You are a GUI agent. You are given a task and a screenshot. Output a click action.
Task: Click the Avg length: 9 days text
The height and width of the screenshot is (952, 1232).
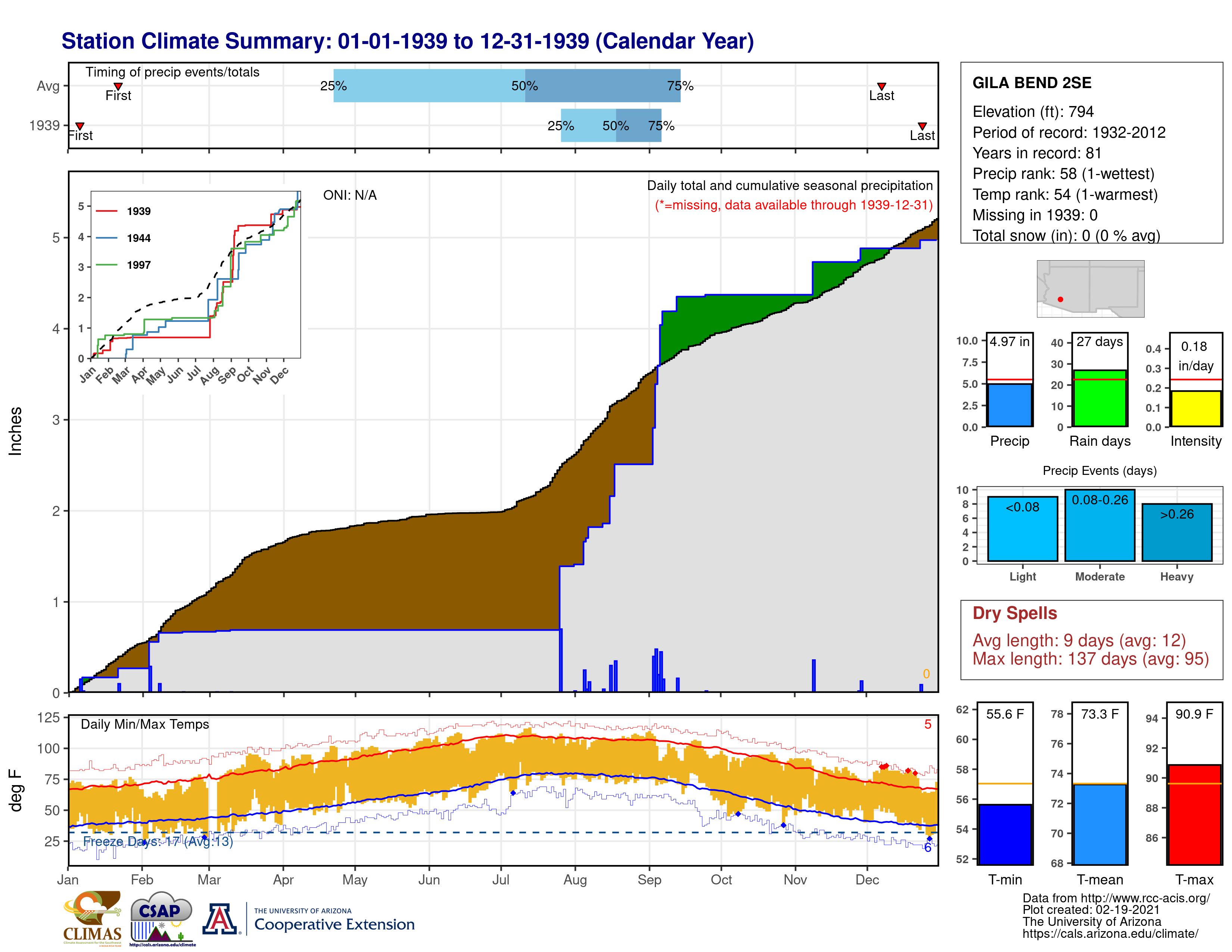1079,641
